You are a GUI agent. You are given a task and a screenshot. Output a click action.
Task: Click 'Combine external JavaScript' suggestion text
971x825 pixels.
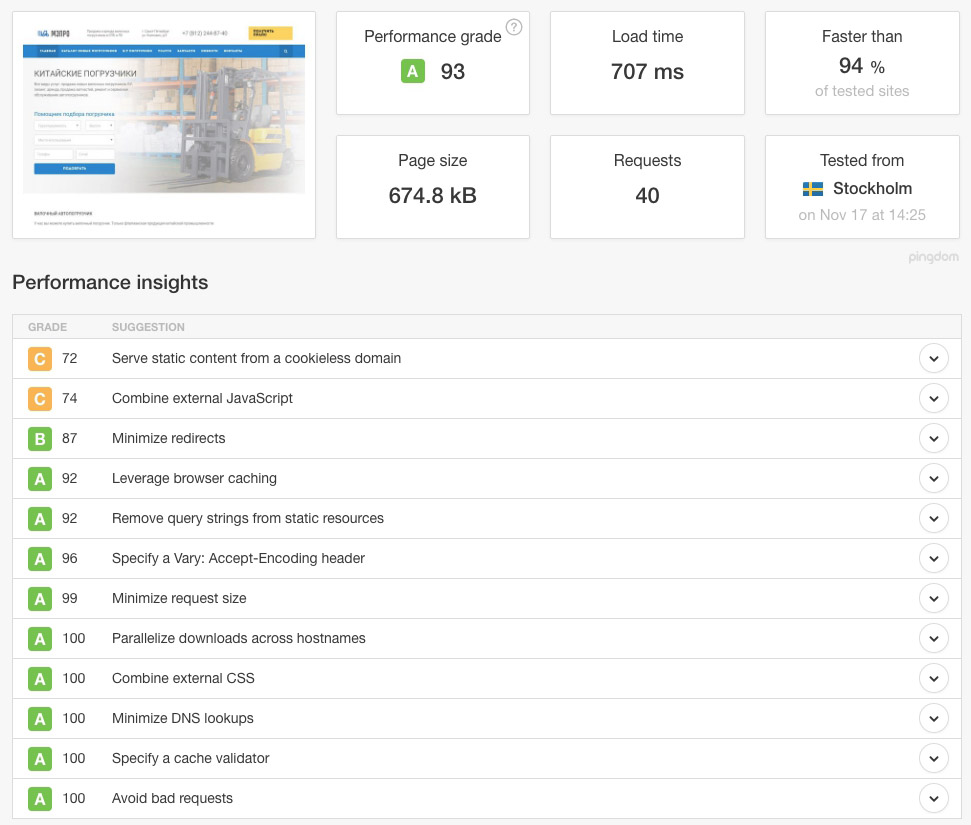pos(202,399)
